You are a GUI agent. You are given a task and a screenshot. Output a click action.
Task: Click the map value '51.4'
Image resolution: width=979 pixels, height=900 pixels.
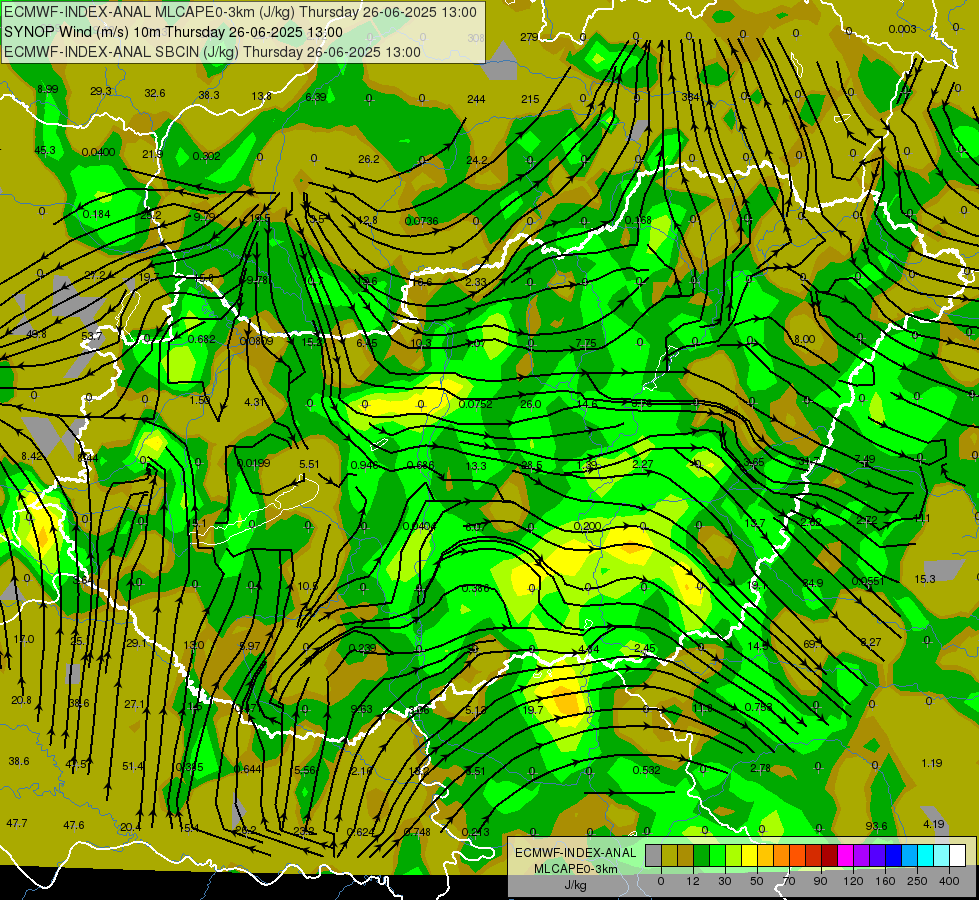133,766
